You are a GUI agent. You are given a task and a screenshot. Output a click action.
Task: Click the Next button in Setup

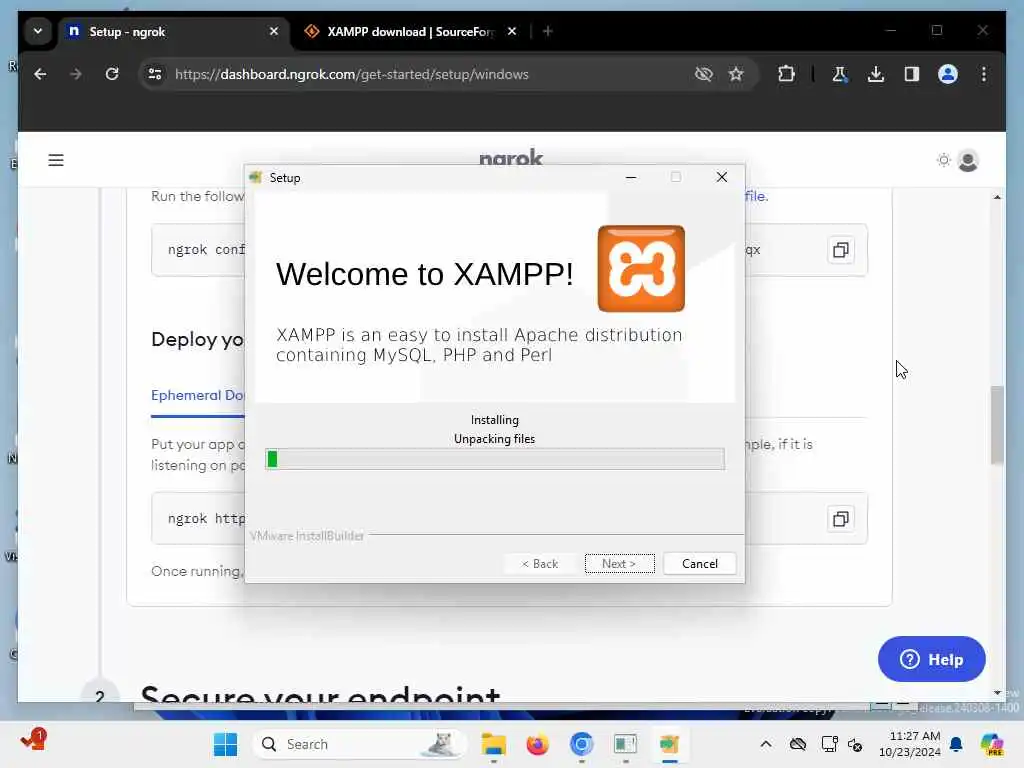620,564
